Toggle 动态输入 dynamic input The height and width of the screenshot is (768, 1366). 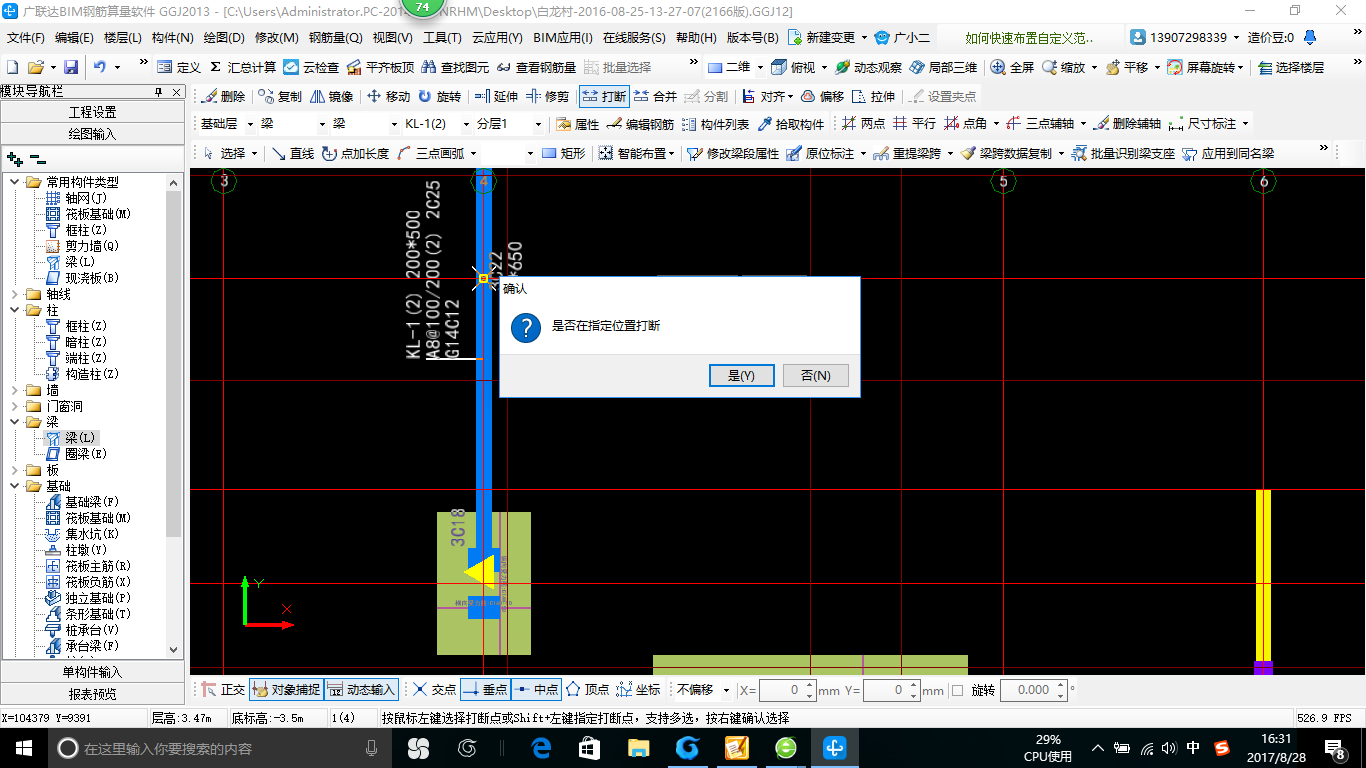tap(361, 689)
